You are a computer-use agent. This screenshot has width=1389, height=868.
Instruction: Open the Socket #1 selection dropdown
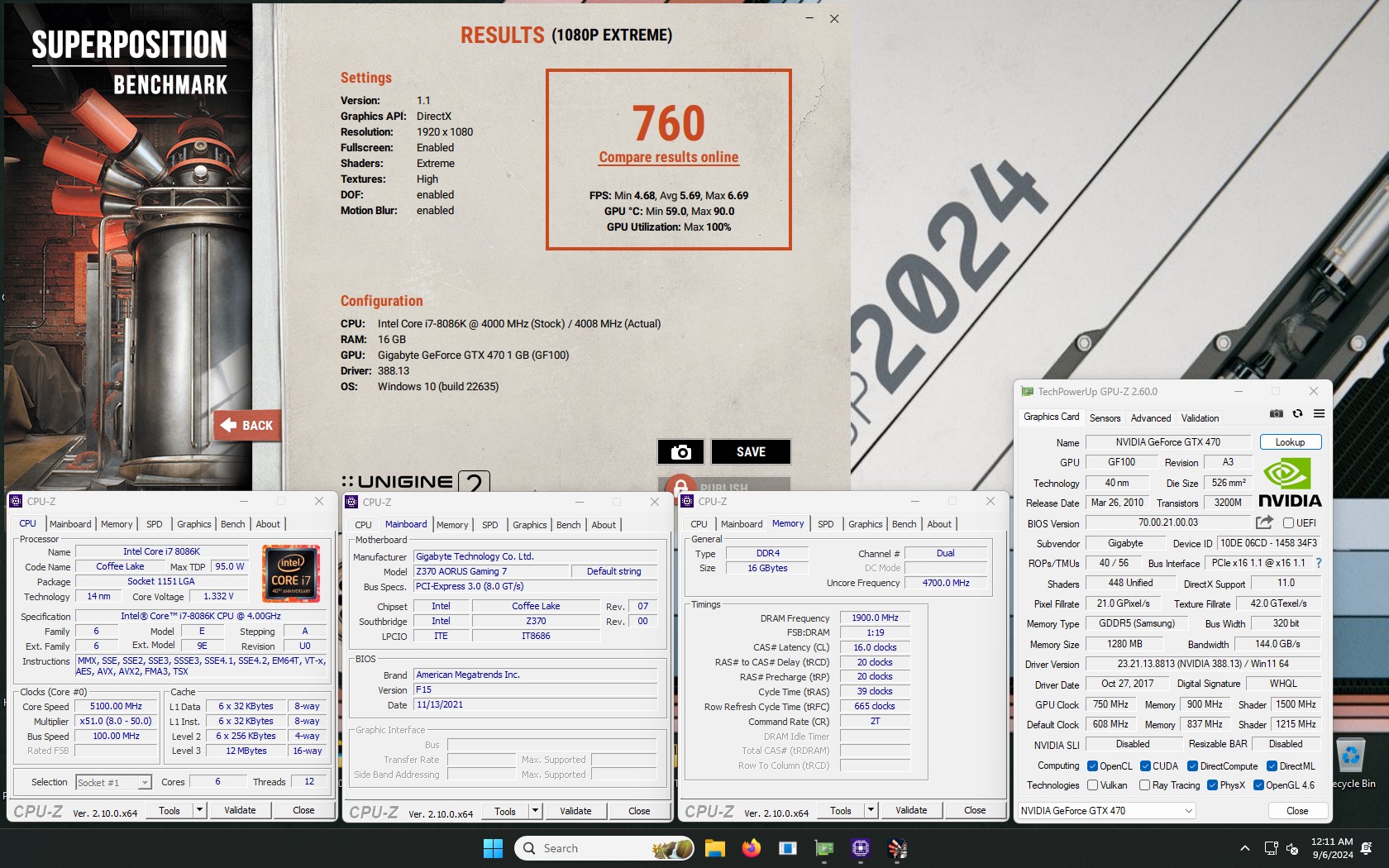[x=113, y=782]
